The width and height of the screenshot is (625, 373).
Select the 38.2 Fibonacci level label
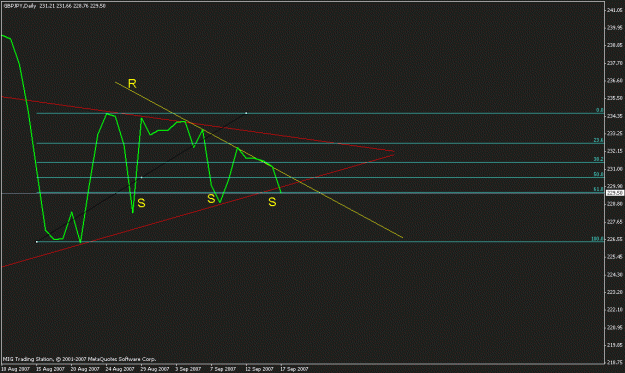coord(598,159)
